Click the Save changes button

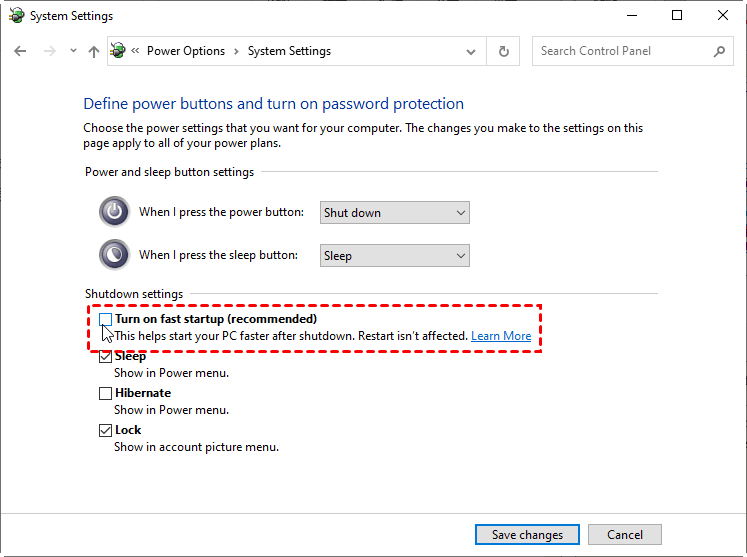tap(527, 535)
